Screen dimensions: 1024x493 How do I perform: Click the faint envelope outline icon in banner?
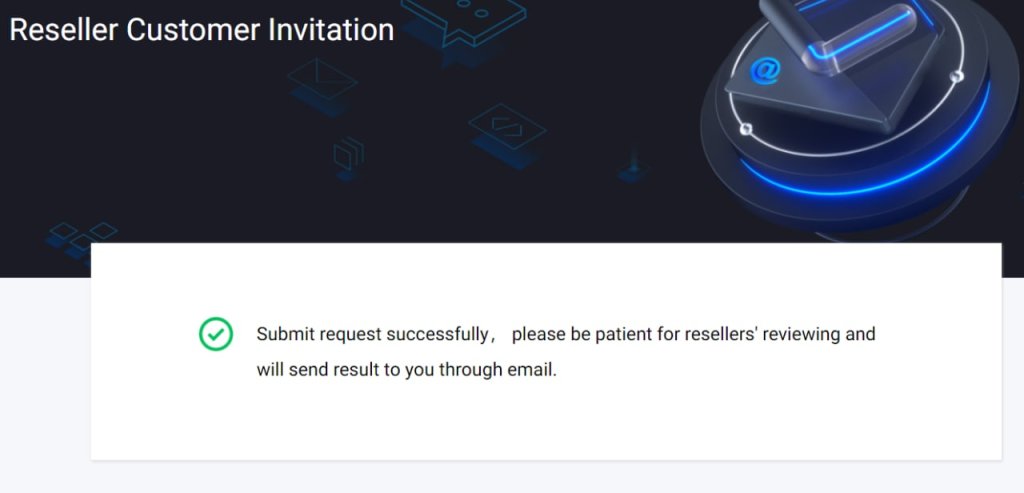click(x=322, y=76)
